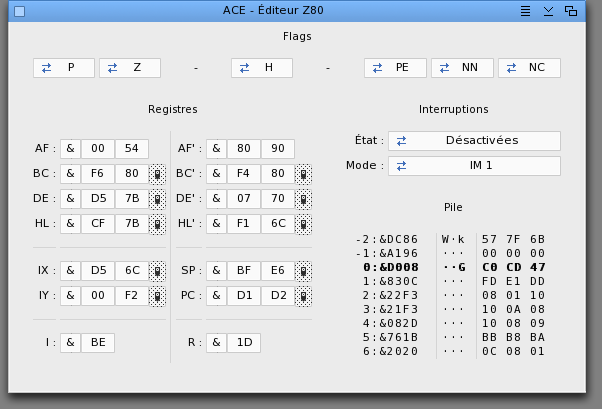Image resolution: width=602 pixels, height=409 pixels.
Task: Click the iconify arrow in title bar
Action: click(x=548, y=11)
